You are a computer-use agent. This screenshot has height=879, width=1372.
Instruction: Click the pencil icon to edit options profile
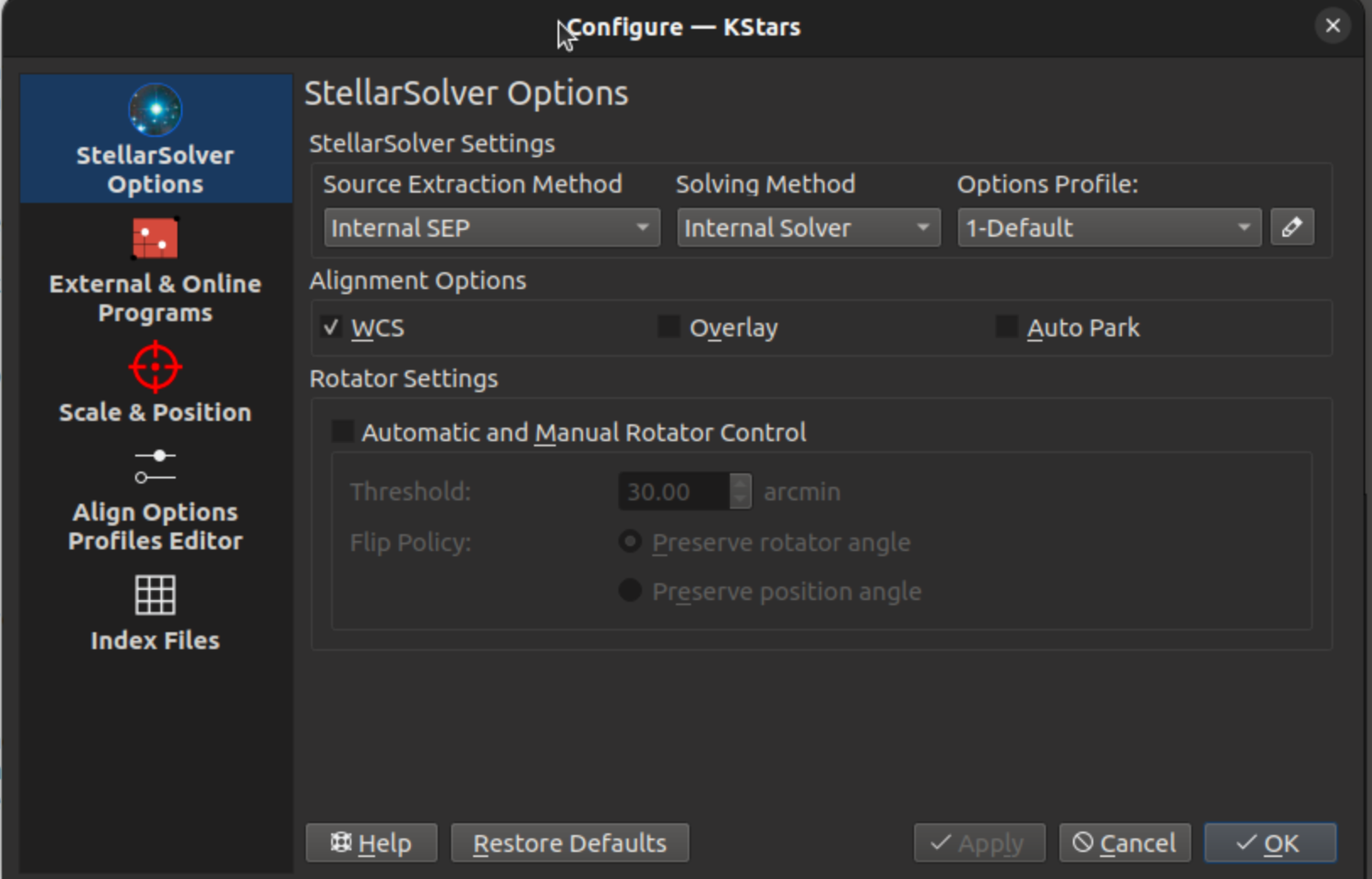point(1292,227)
